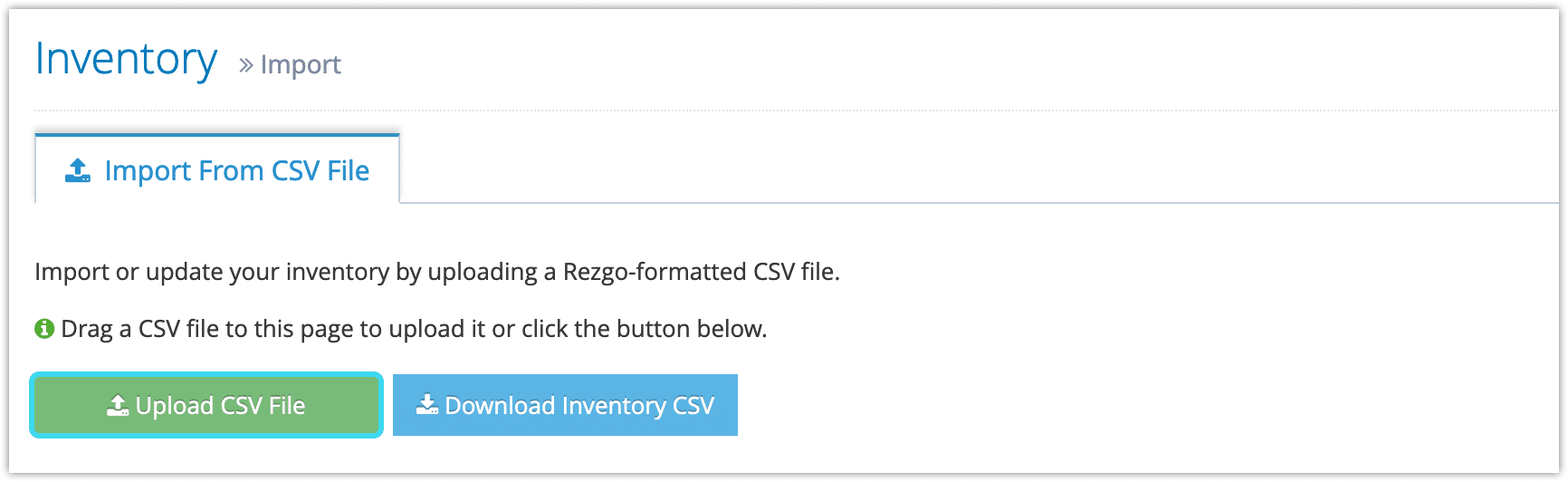Click the word 'CSV' in the tab title
The width and height of the screenshot is (1568, 482).
coord(296,170)
